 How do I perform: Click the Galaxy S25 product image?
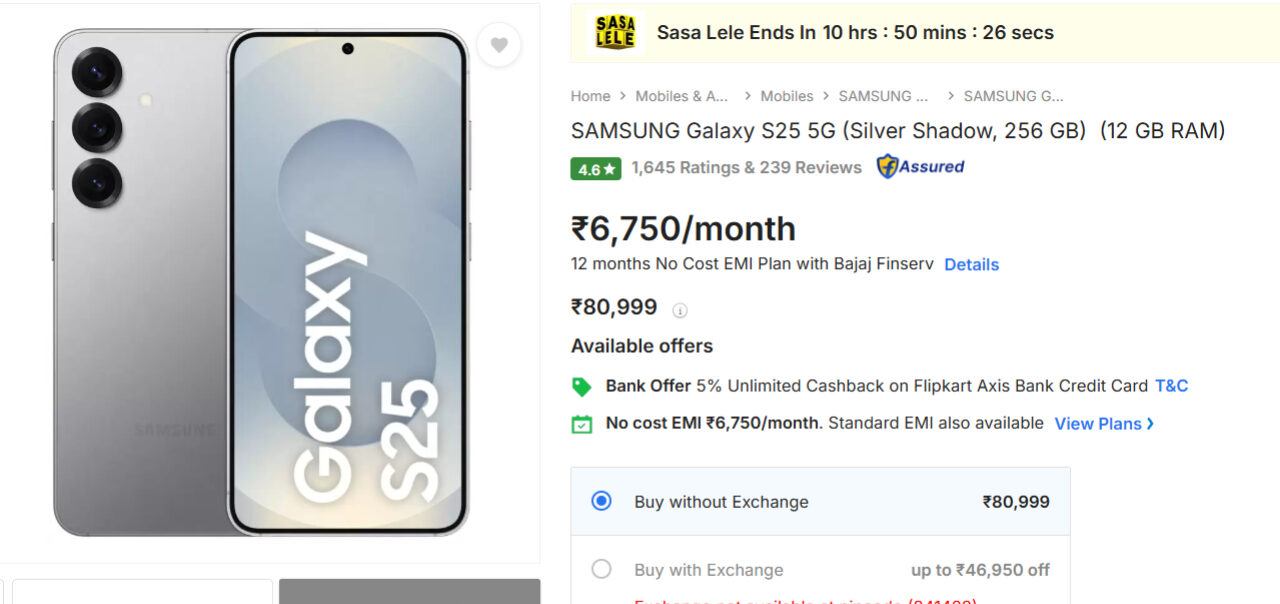[x=262, y=282]
